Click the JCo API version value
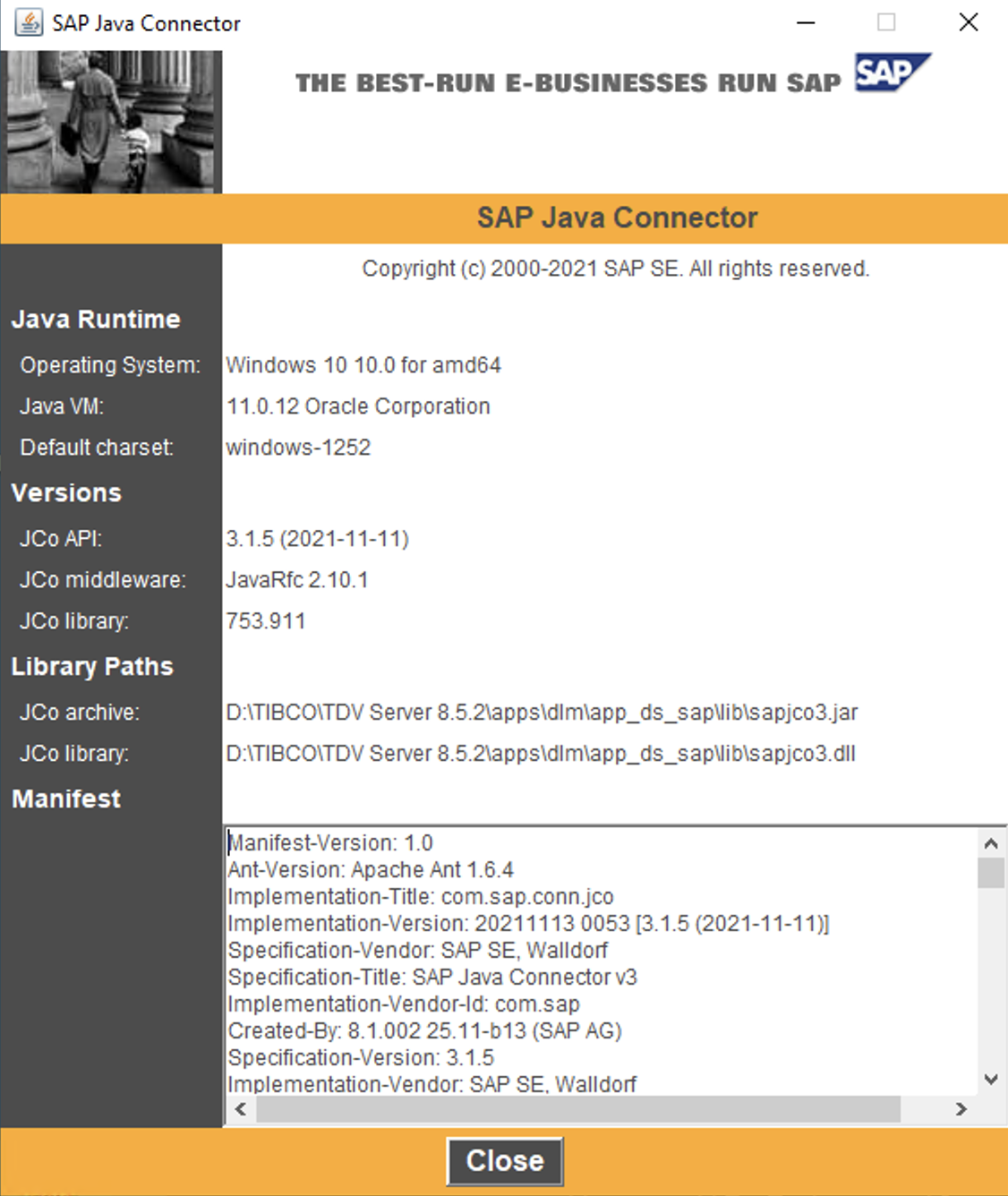Viewport: 1008px width, 1196px height. (x=318, y=539)
